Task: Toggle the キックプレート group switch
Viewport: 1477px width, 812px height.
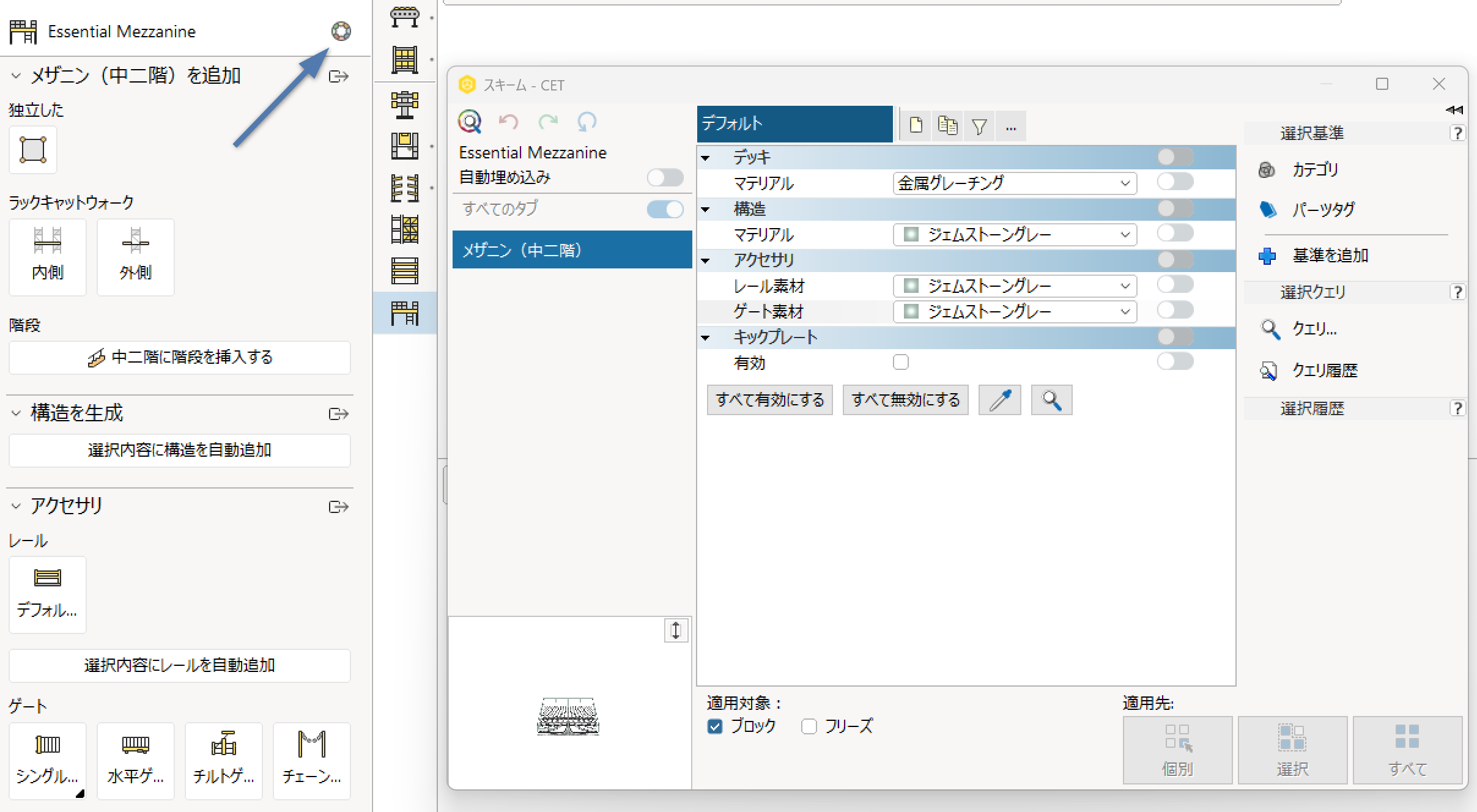Action: [1175, 336]
